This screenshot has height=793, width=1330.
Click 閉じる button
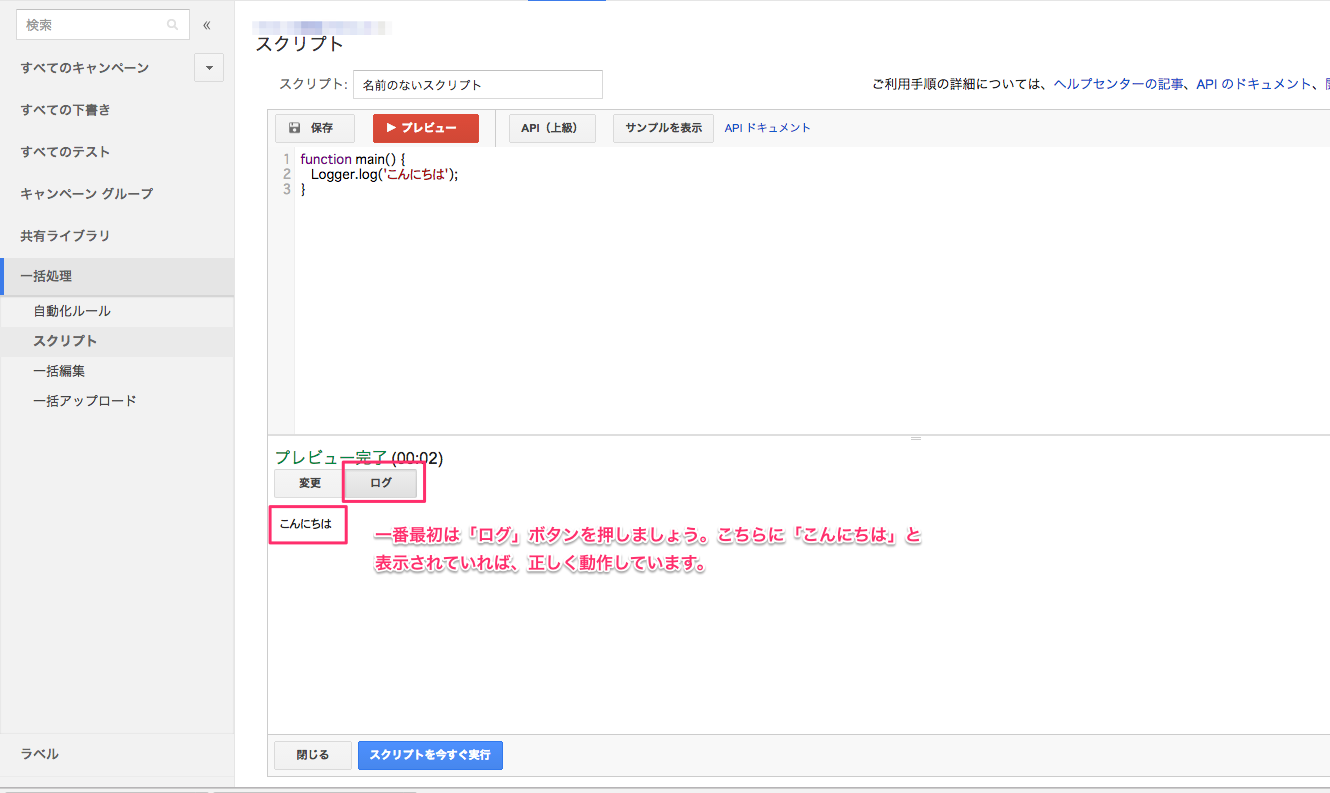(313, 755)
